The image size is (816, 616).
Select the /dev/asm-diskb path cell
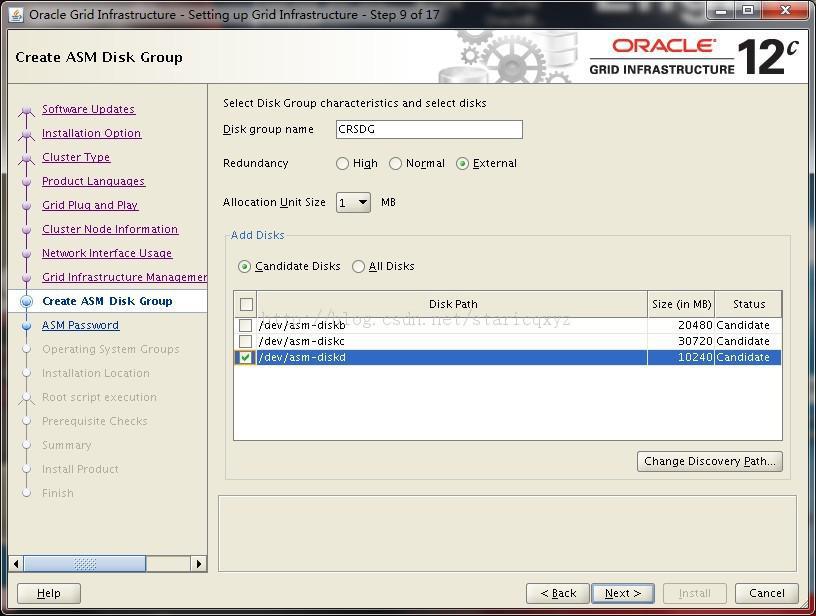pyautogui.click(x=452, y=325)
